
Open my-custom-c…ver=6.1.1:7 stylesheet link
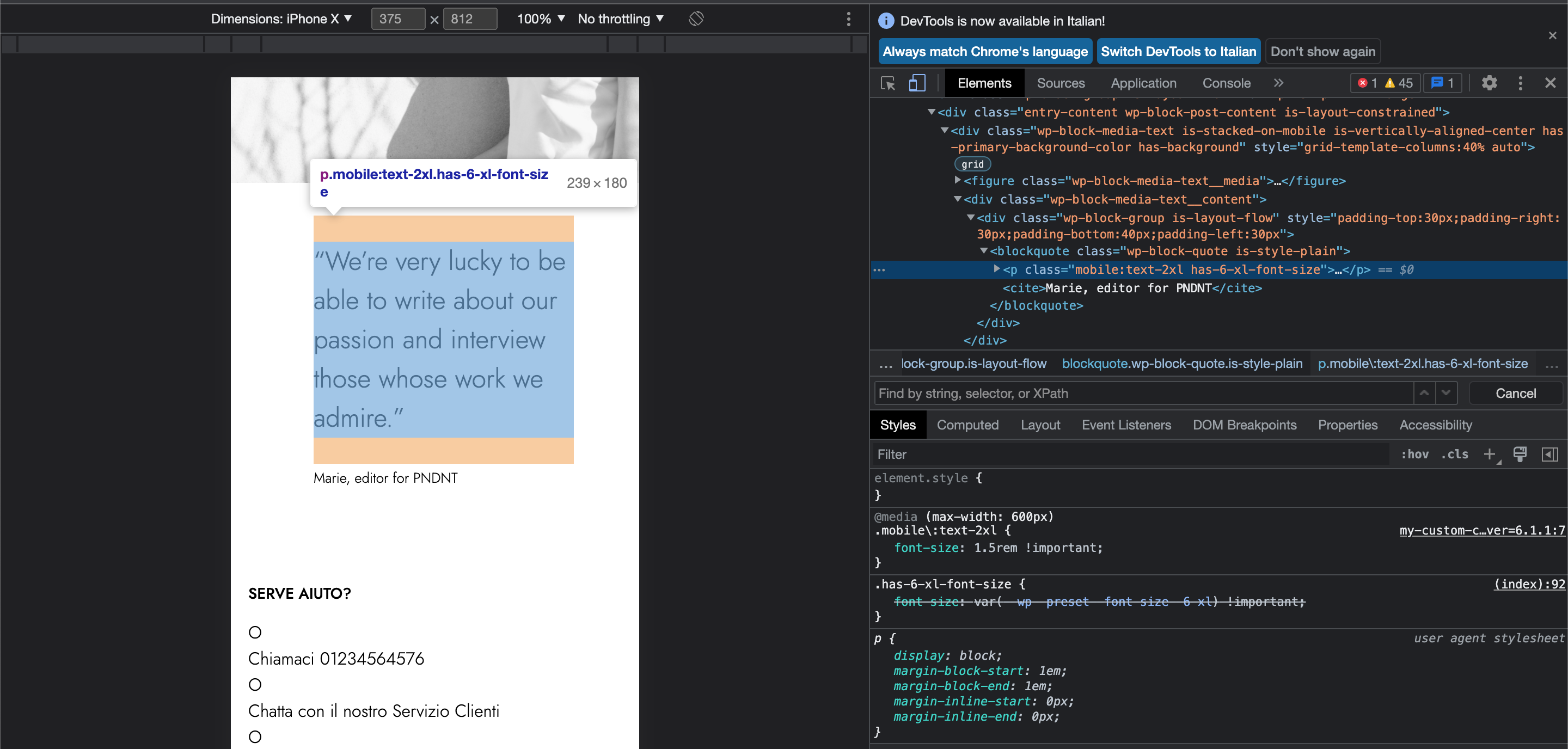click(x=1481, y=530)
